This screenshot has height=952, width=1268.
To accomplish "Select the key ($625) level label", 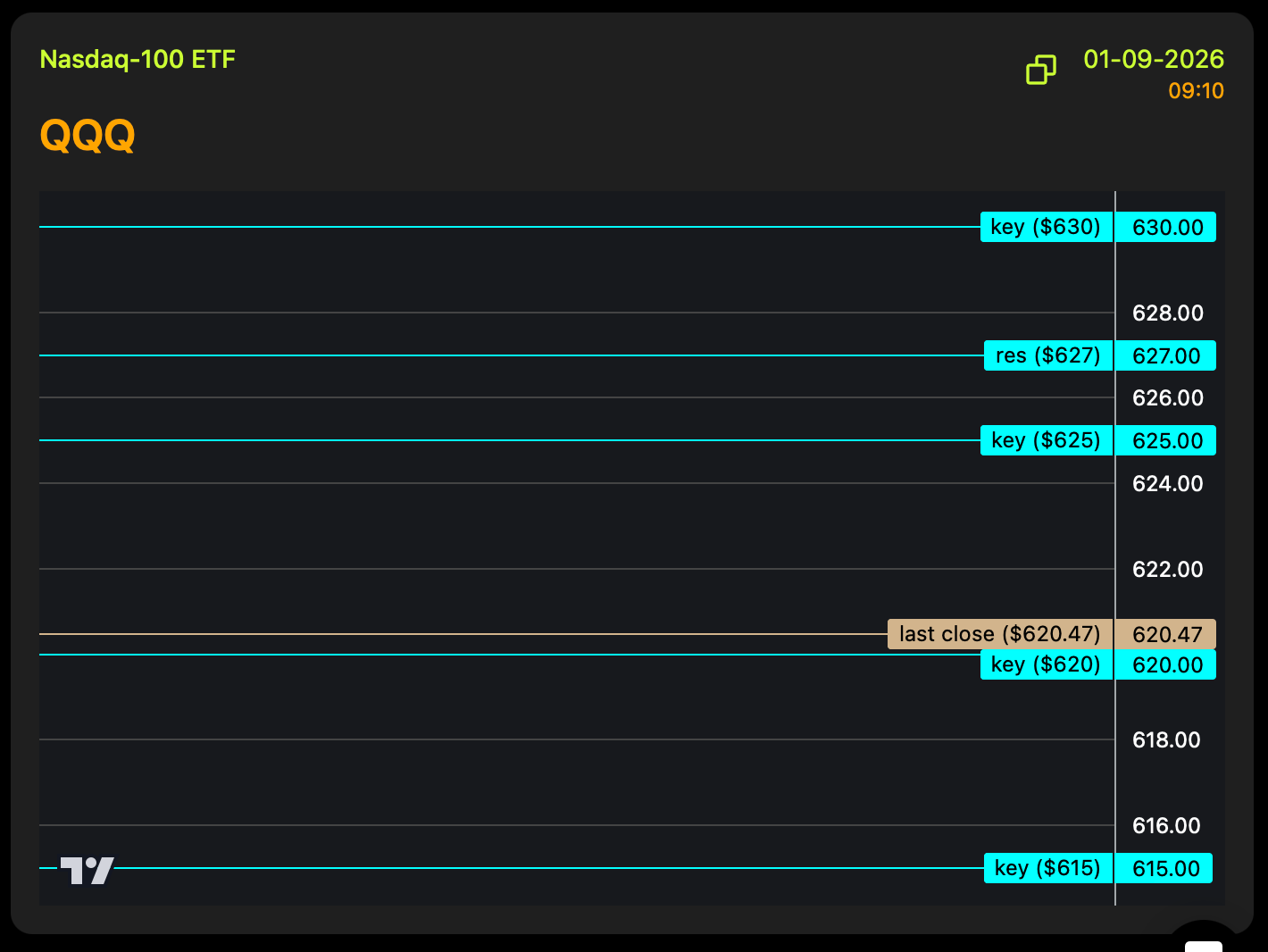I will (x=1046, y=440).
